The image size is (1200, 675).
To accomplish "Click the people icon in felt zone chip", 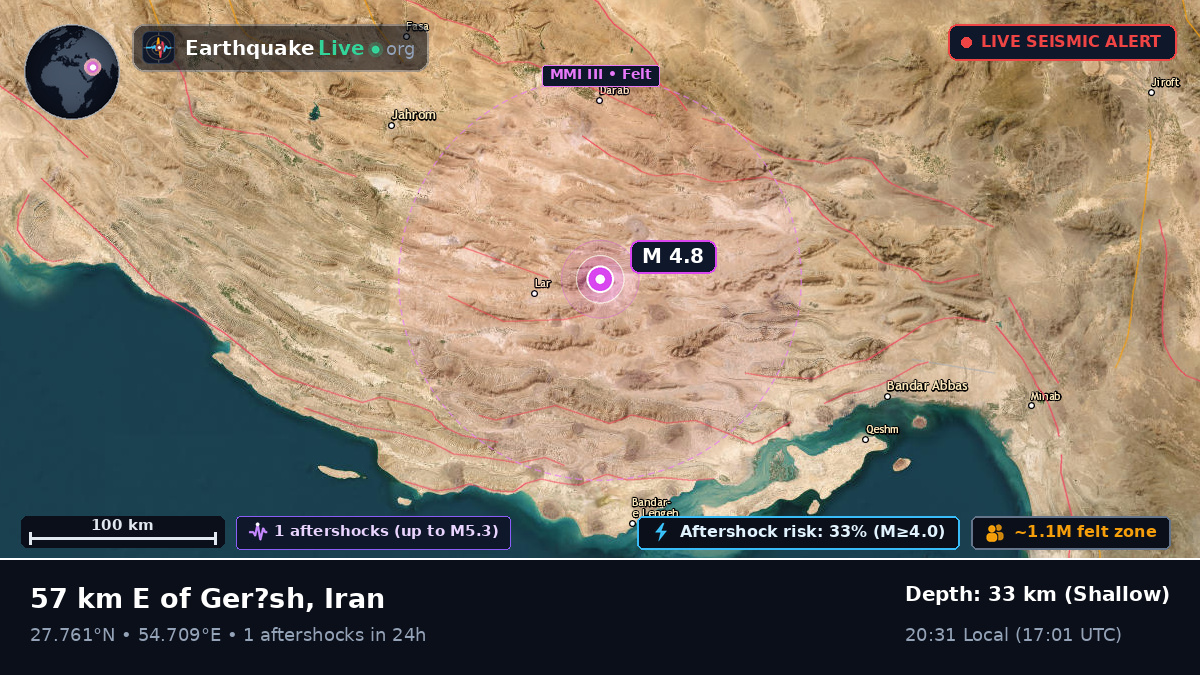I will 994,533.
